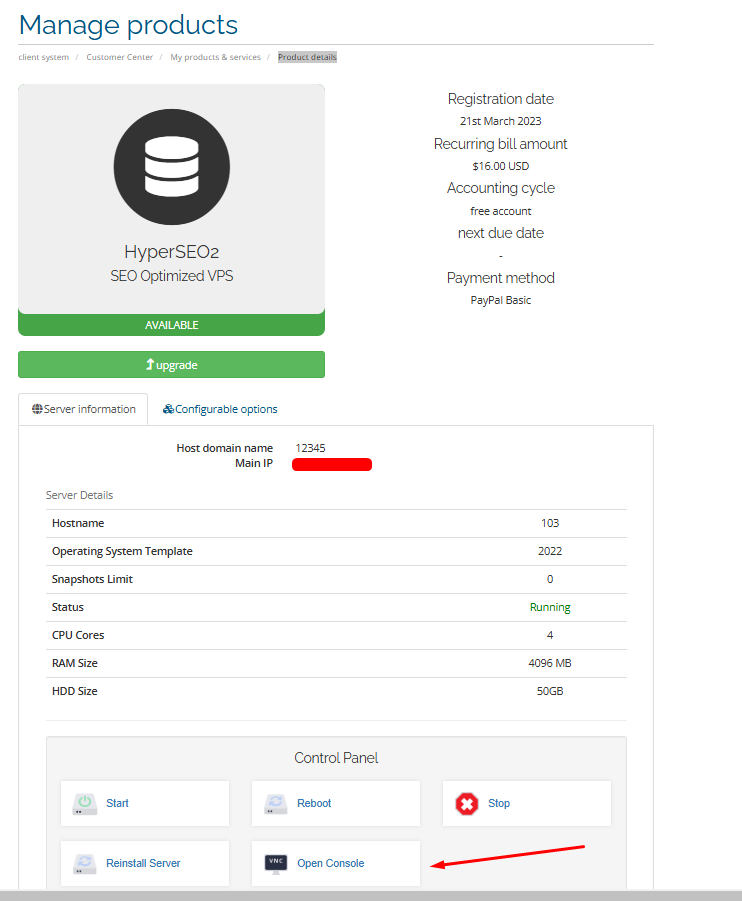The height and width of the screenshot is (901, 742).
Task: Click the free account value
Action: [x=501, y=211]
